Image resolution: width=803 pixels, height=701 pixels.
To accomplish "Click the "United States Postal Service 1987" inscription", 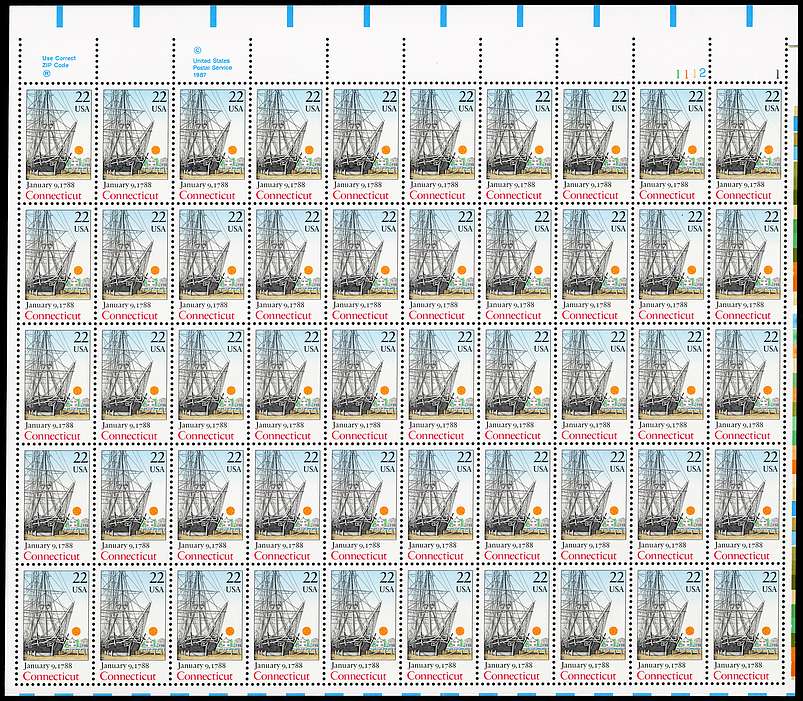I will pos(212,68).
